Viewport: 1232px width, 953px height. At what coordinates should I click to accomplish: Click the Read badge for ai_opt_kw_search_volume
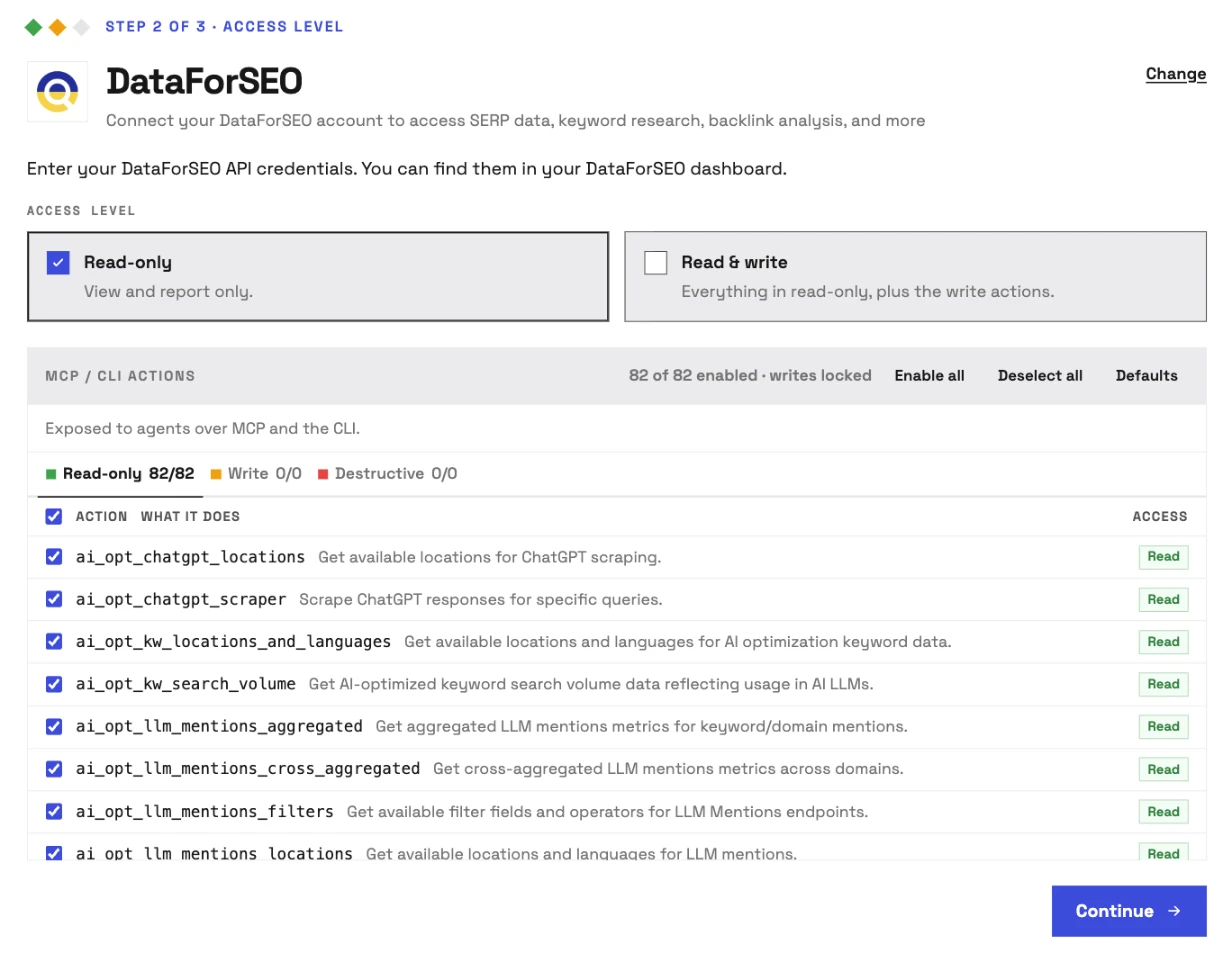(x=1163, y=684)
